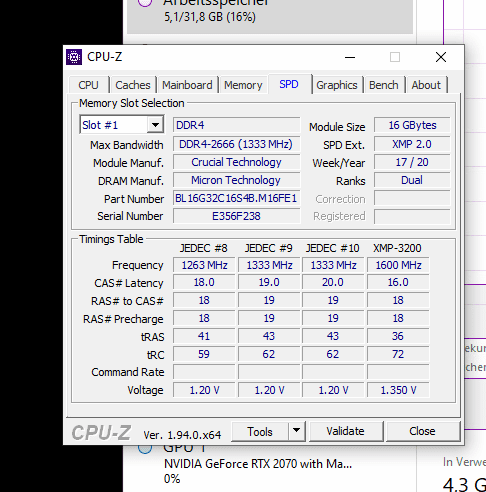Click JEDEC #10 frequency 1333 MHz
The image size is (486, 492).
tap(333, 265)
